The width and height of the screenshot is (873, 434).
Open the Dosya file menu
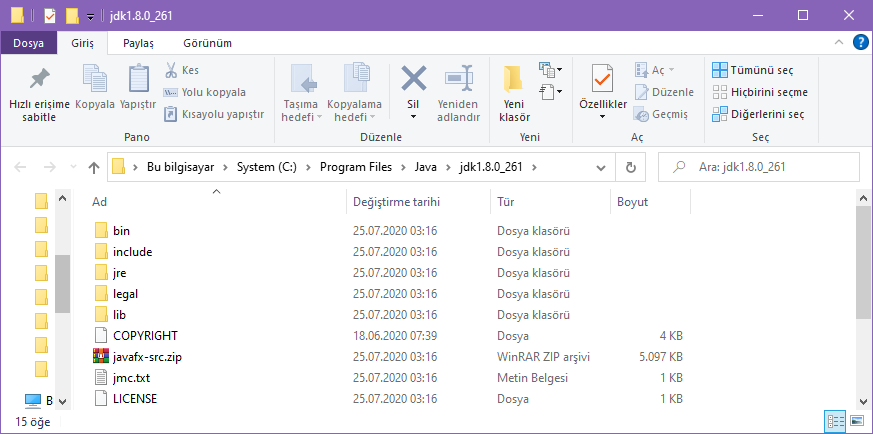pyautogui.click(x=28, y=43)
